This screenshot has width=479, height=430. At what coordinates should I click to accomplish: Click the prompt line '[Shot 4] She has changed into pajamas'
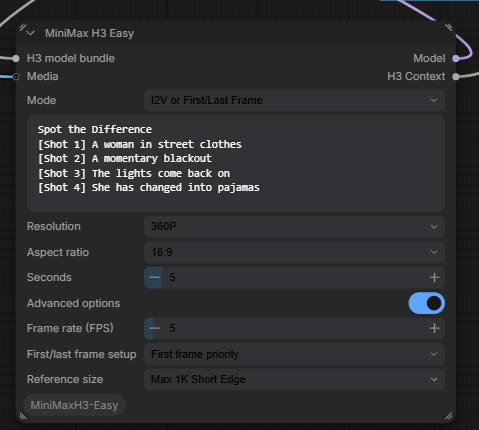click(x=149, y=188)
